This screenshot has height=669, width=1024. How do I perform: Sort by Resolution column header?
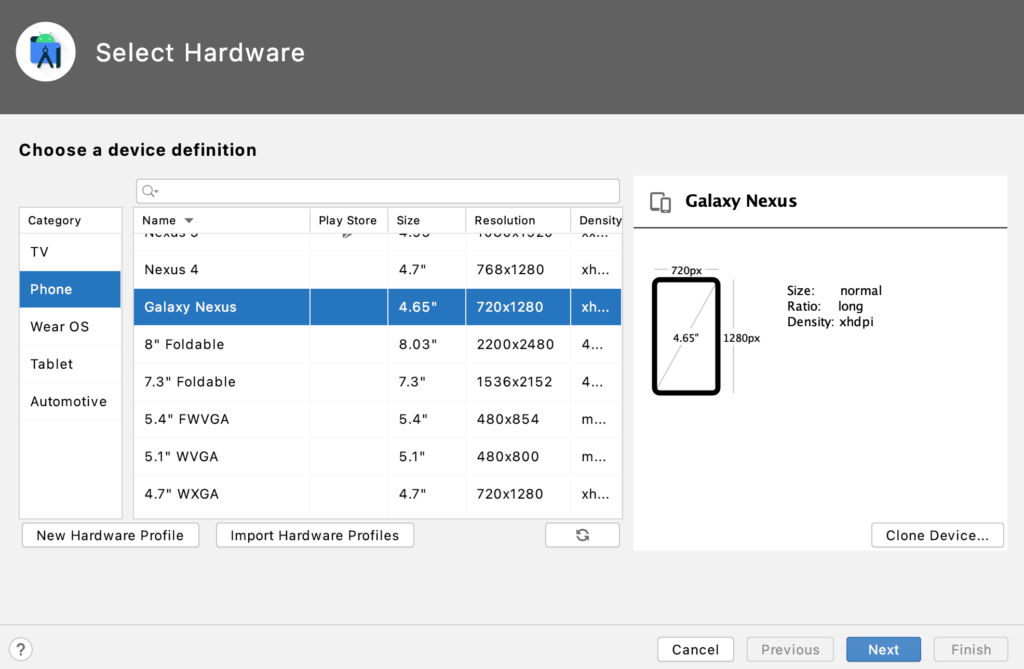pos(518,221)
